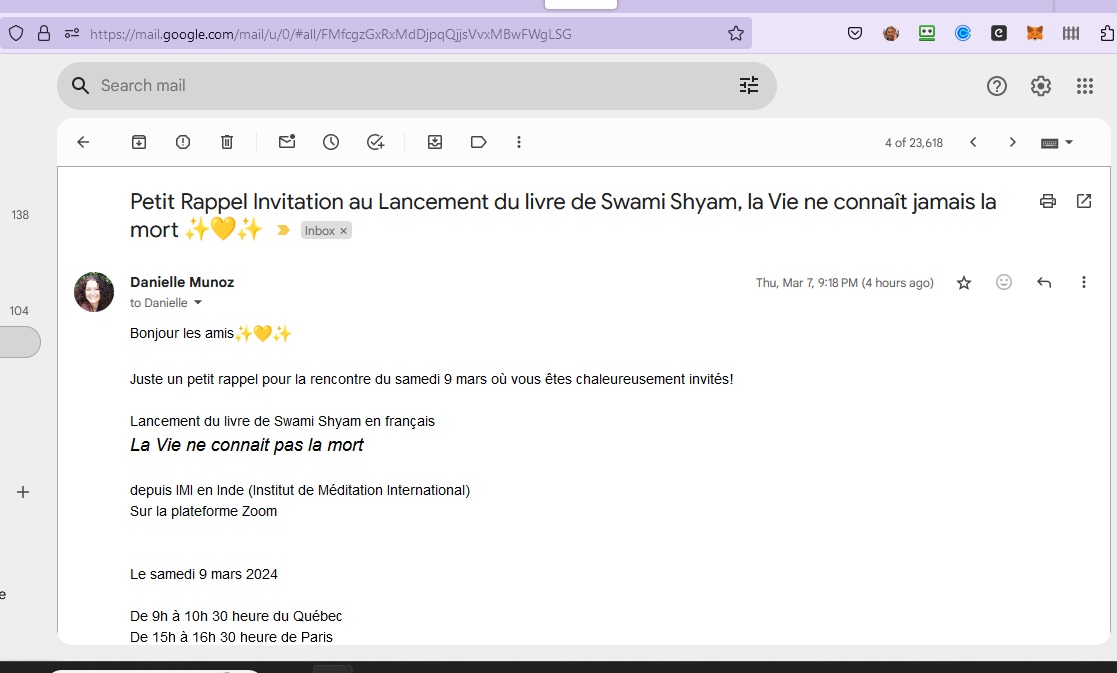Toggle the importance marker next to the subject
The image size is (1117, 673).
pyautogui.click(x=283, y=231)
